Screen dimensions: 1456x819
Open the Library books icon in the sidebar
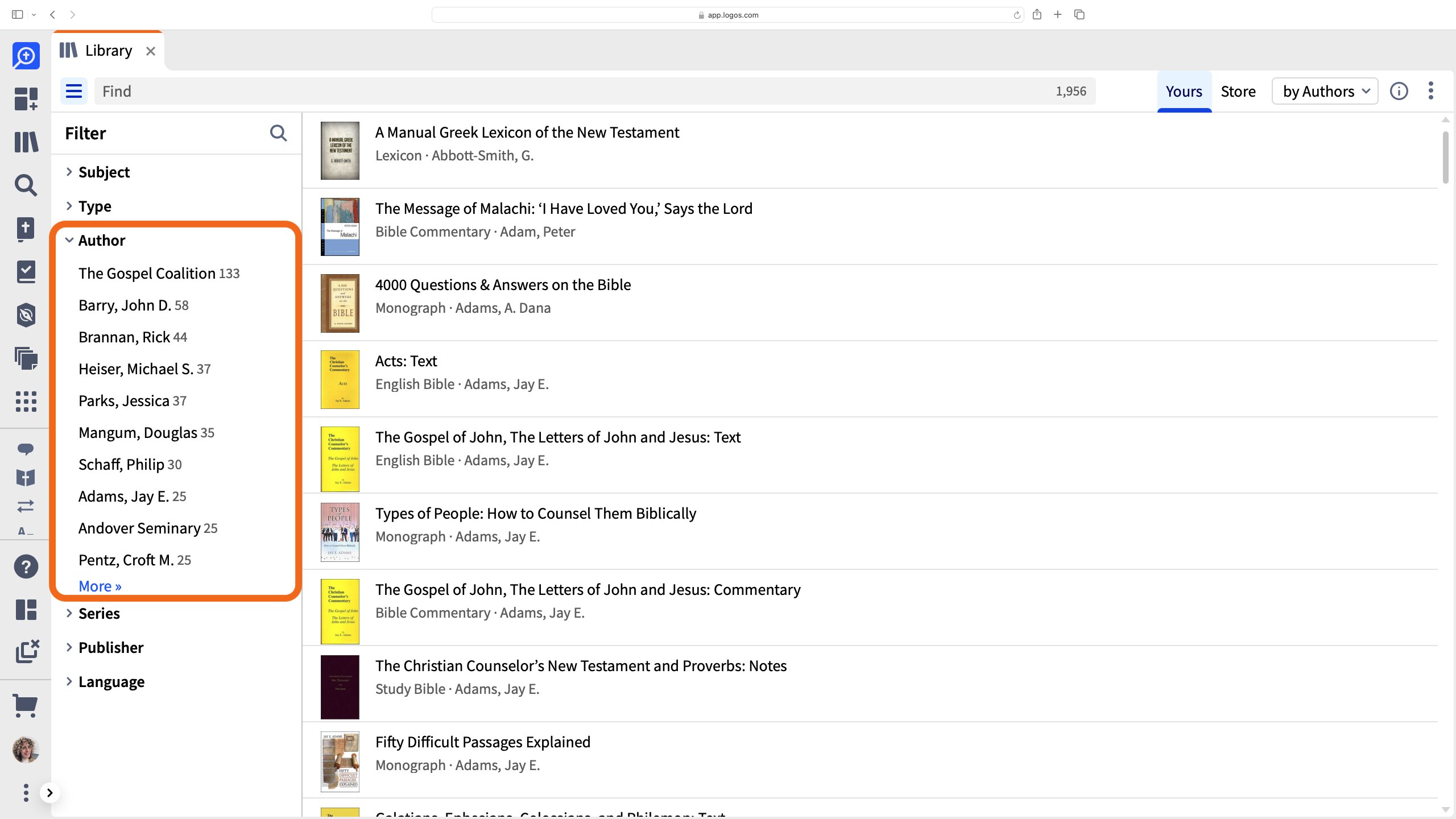[x=26, y=142]
